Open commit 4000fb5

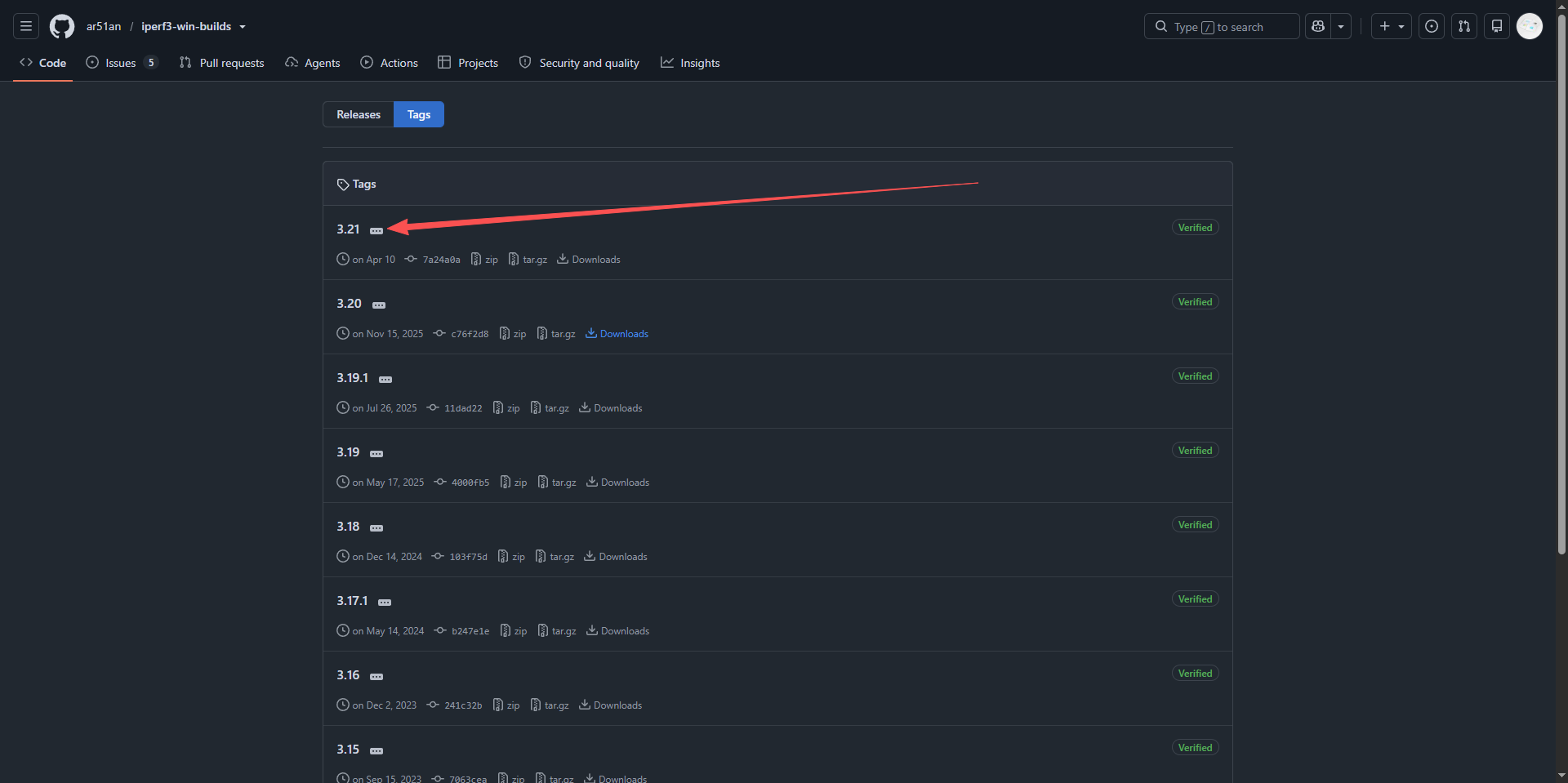pos(462,483)
